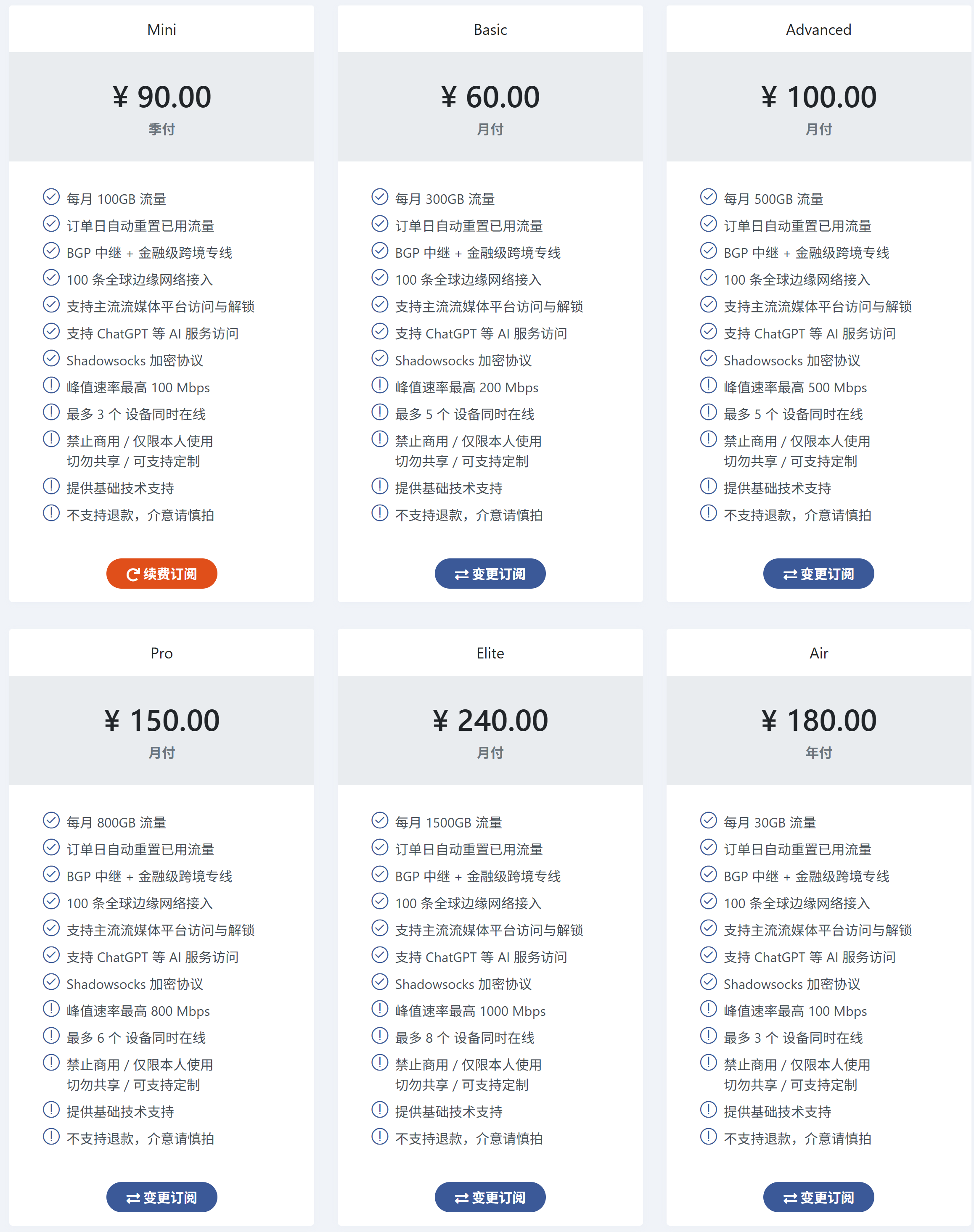
Task: Click 变更订阅 button under Pro plan
Action: pos(161,1197)
